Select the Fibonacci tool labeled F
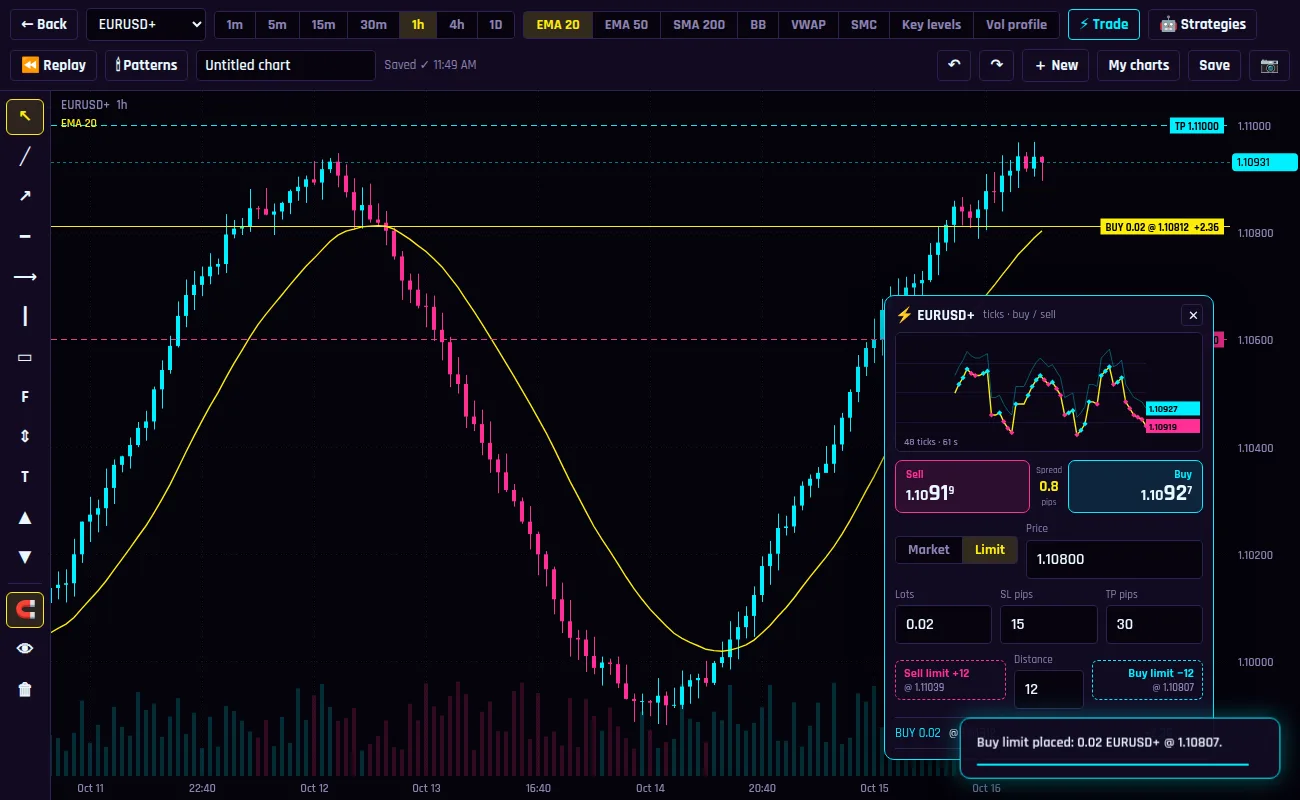 [x=25, y=397]
